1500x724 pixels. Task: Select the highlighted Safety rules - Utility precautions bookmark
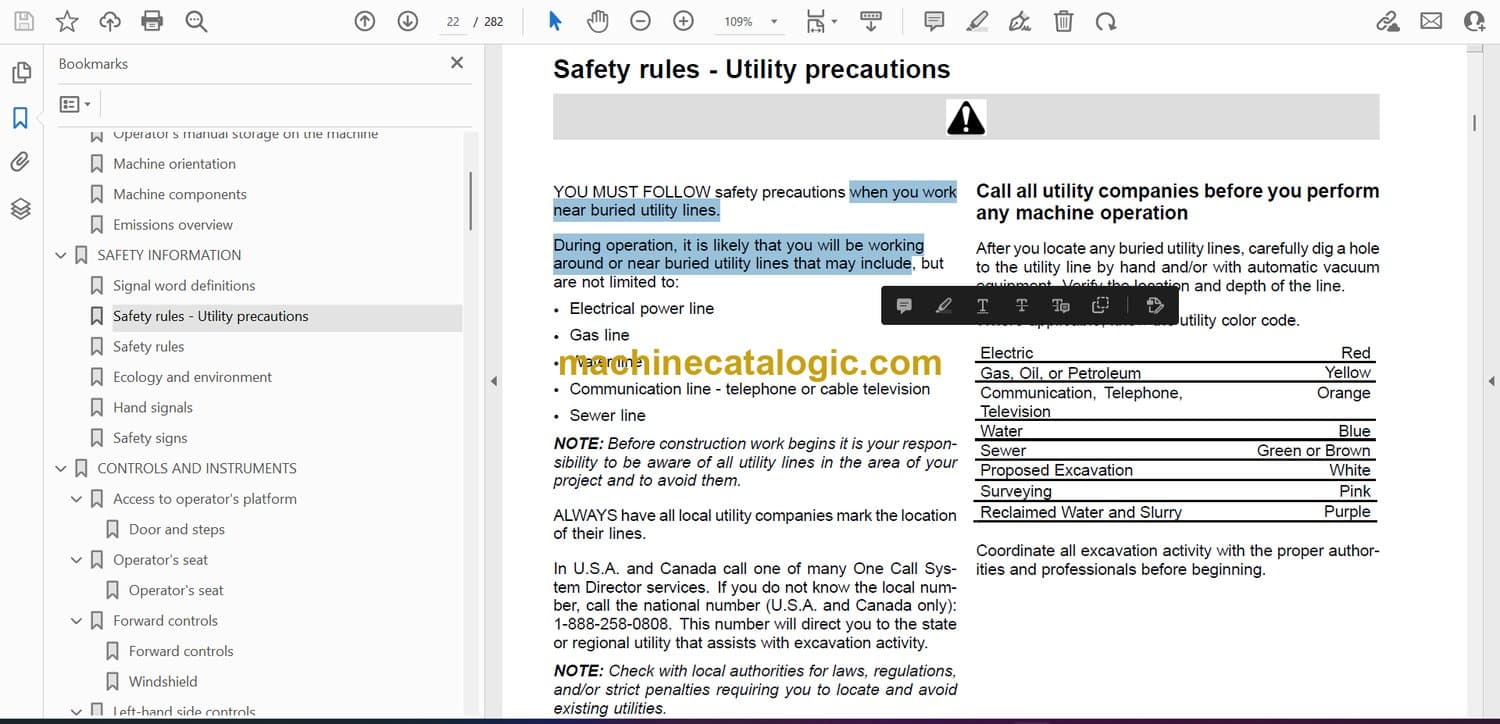tap(211, 316)
